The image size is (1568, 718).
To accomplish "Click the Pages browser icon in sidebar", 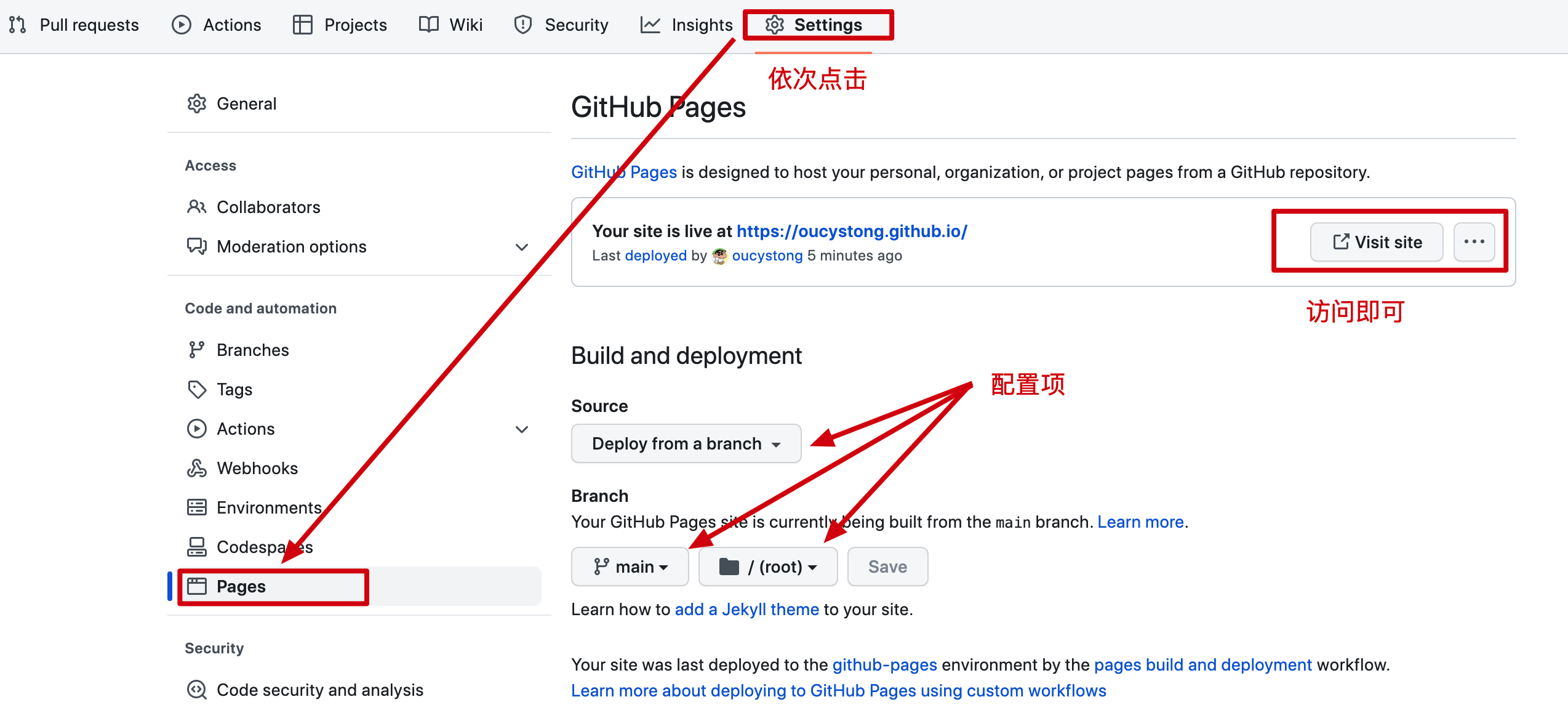I will (x=196, y=586).
